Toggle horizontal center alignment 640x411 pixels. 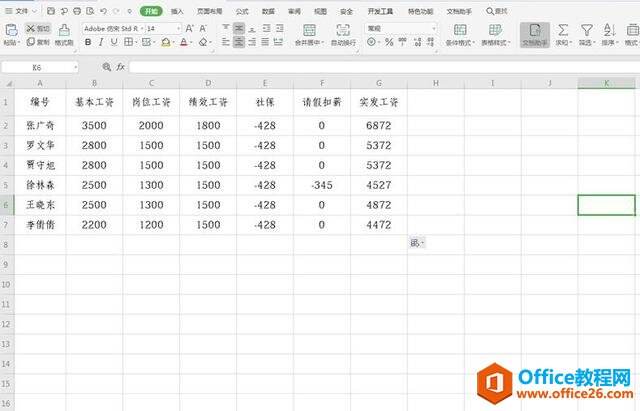coord(239,42)
